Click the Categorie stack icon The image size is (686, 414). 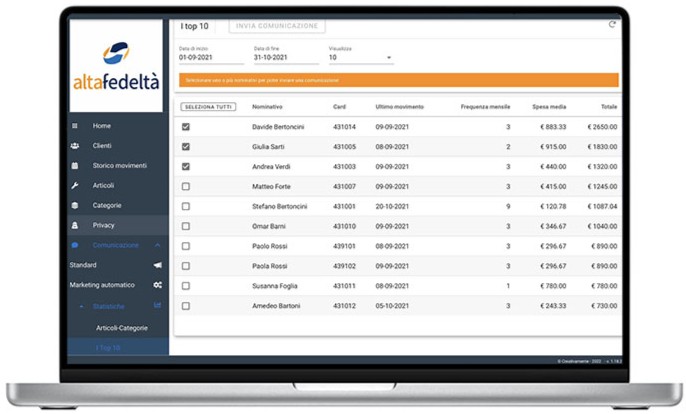pyautogui.click(x=75, y=205)
